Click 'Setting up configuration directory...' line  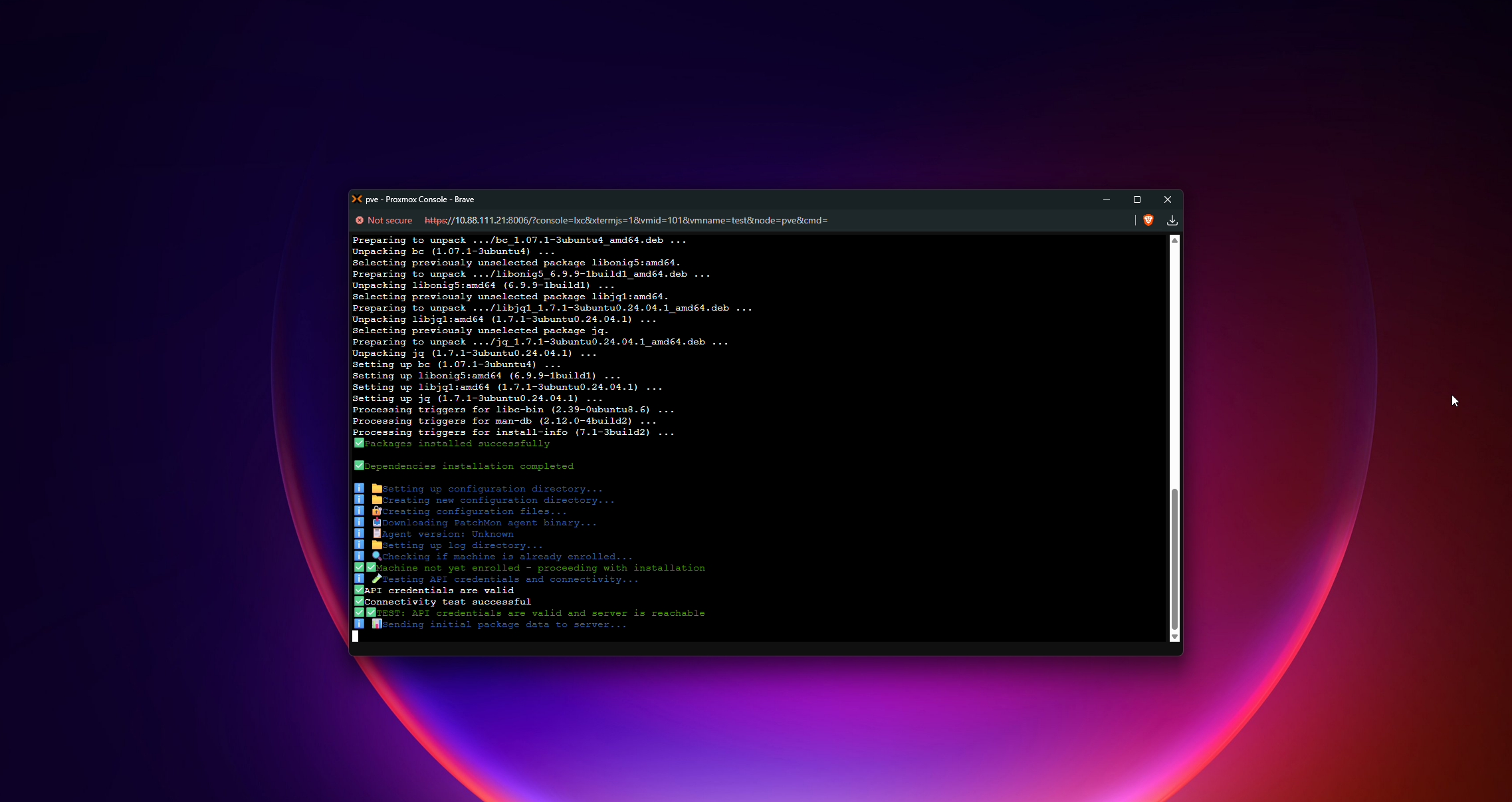pos(479,489)
